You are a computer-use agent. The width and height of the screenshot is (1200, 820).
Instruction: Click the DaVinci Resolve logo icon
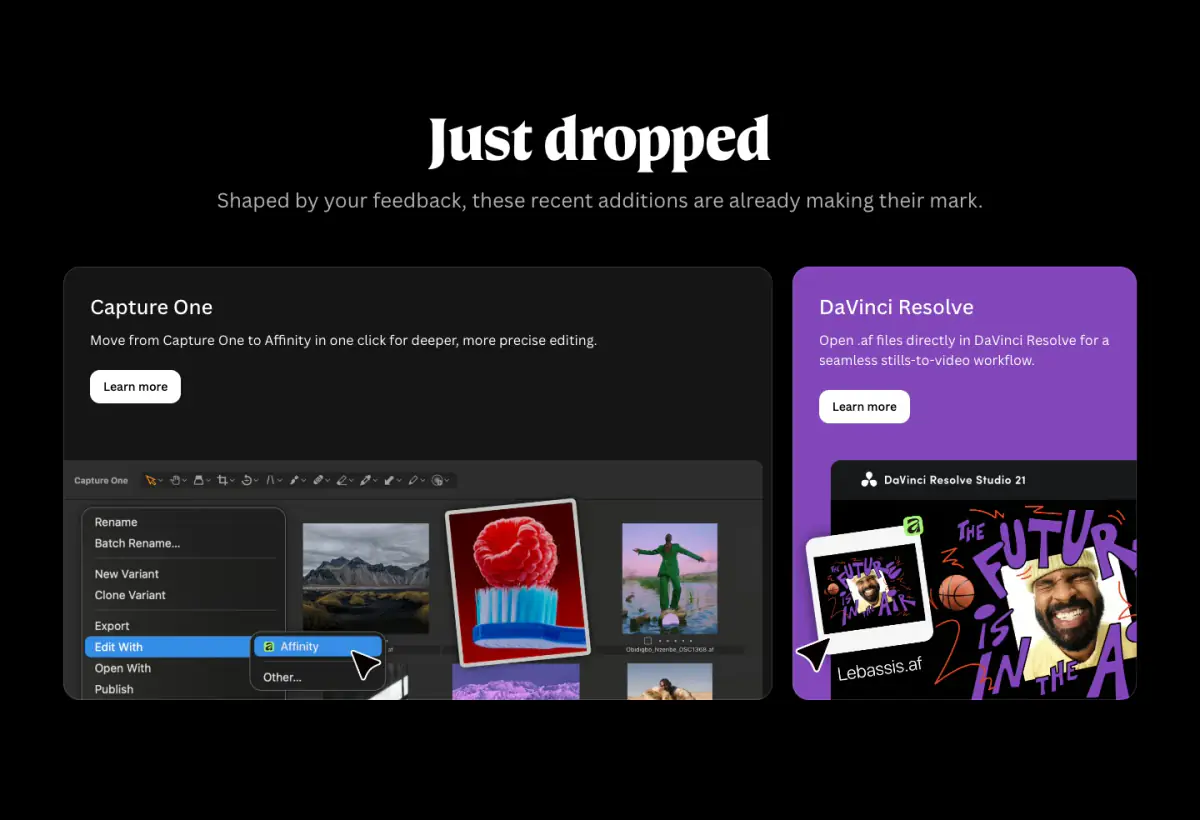click(869, 480)
